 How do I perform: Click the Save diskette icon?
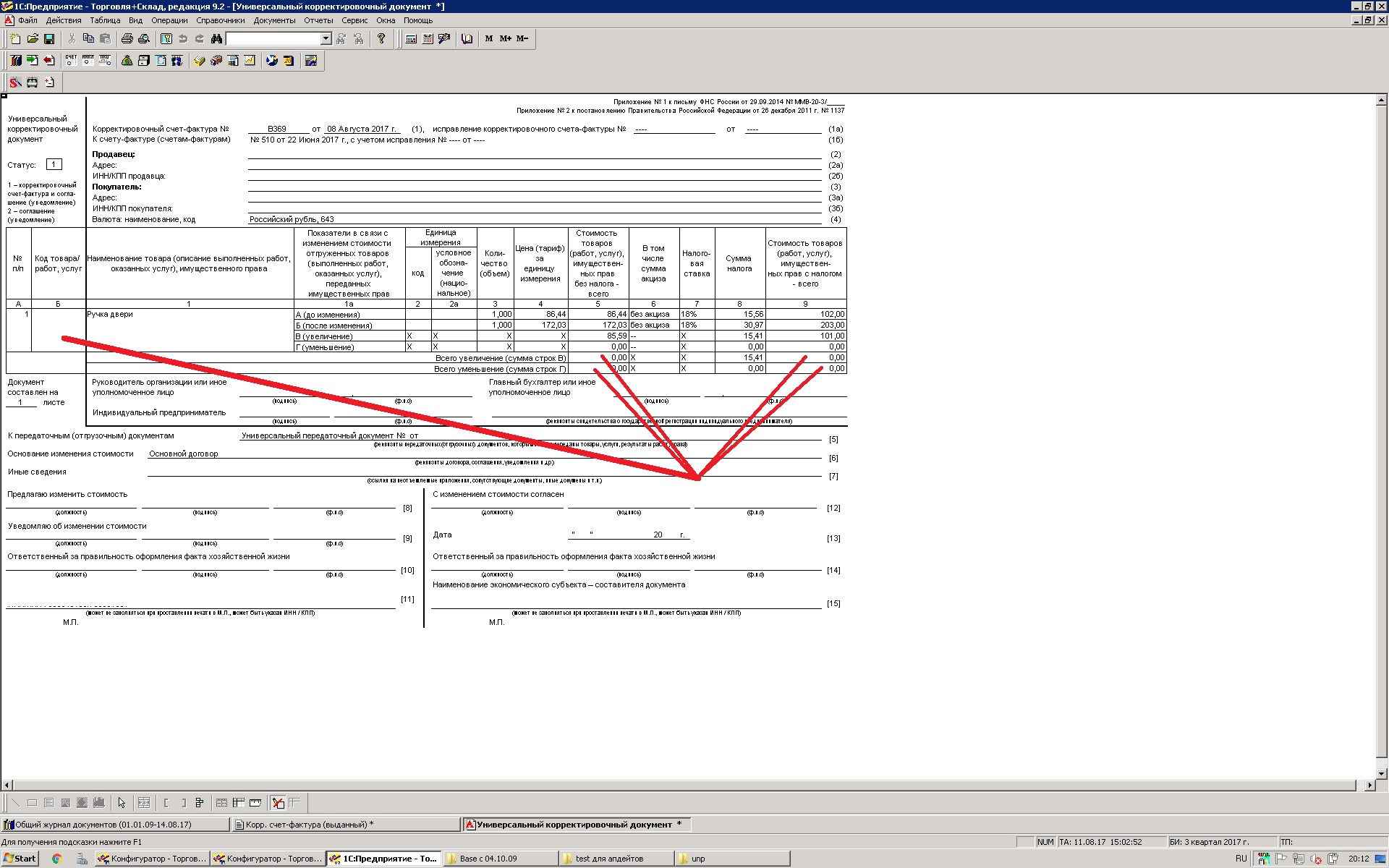49,39
